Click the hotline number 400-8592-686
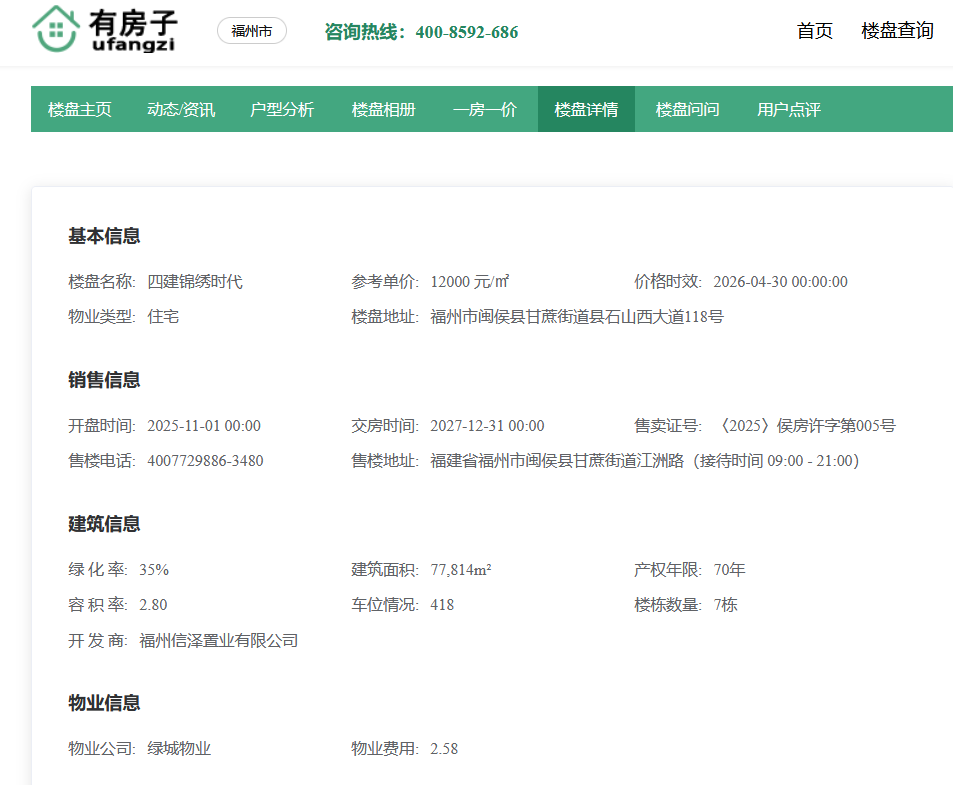 [466, 32]
